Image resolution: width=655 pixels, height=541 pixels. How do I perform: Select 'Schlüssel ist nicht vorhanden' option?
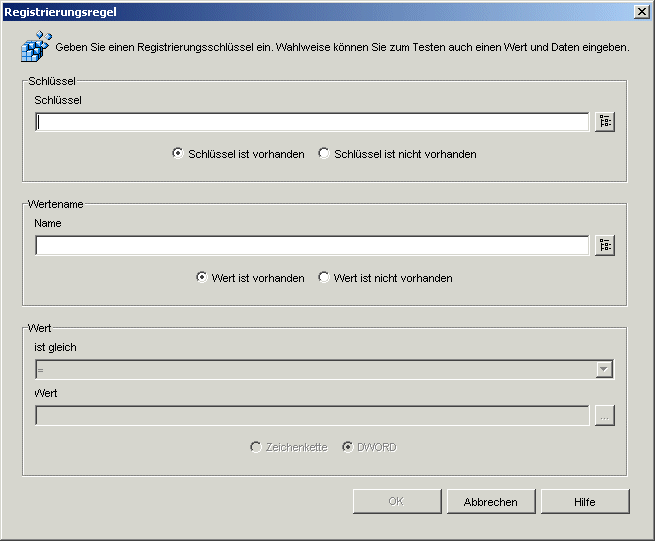pyautogui.click(x=324, y=154)
